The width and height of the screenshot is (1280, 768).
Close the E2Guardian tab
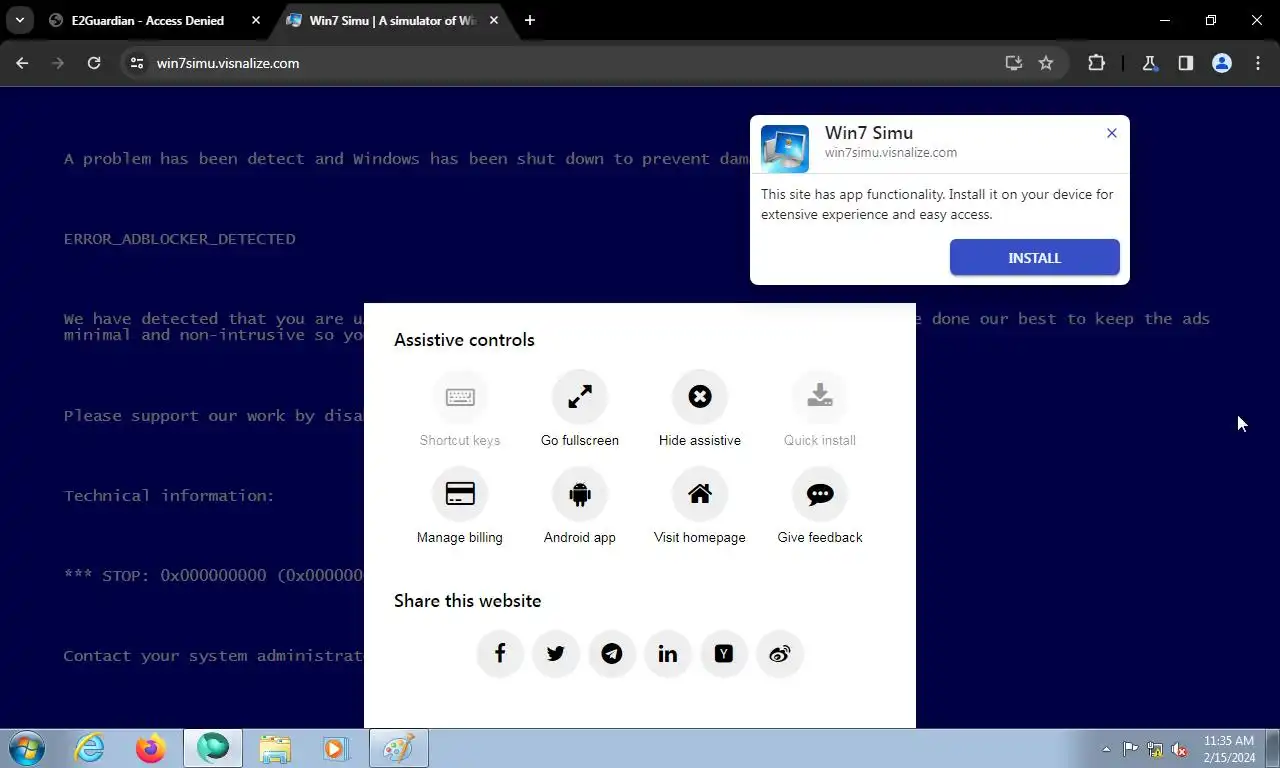tap(256, 20)
